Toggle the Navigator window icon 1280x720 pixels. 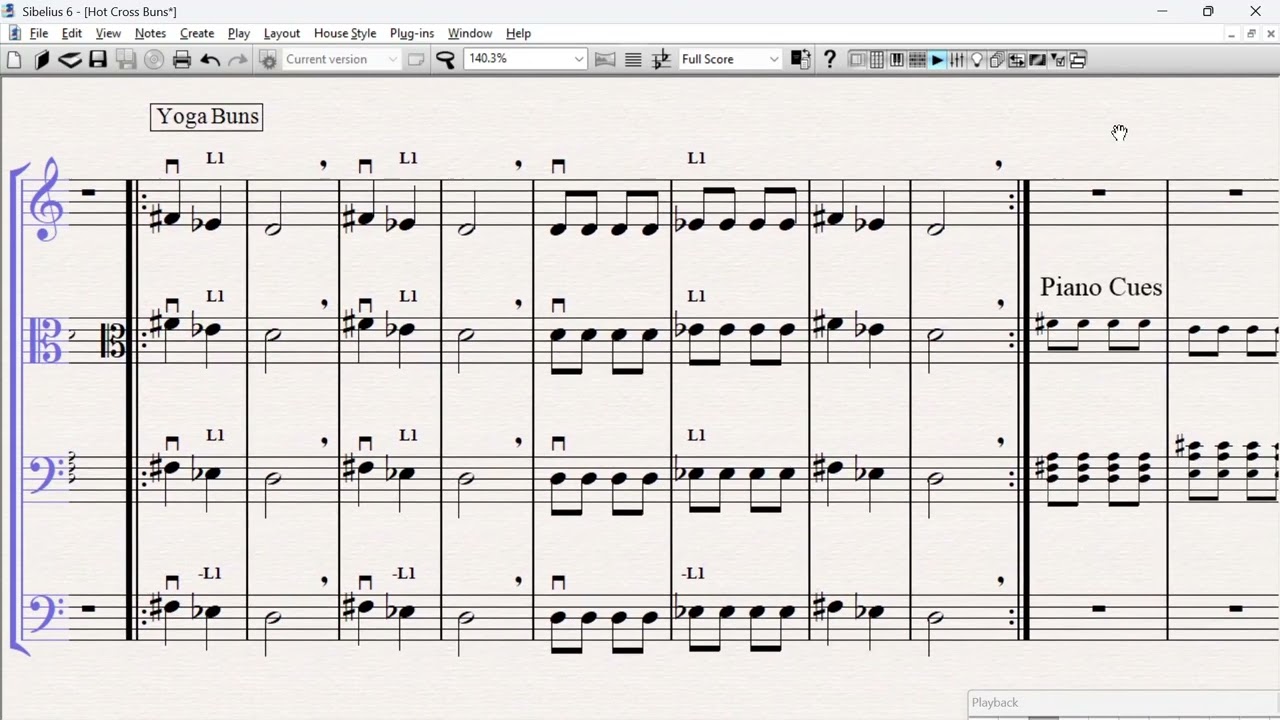coord(857,60)
